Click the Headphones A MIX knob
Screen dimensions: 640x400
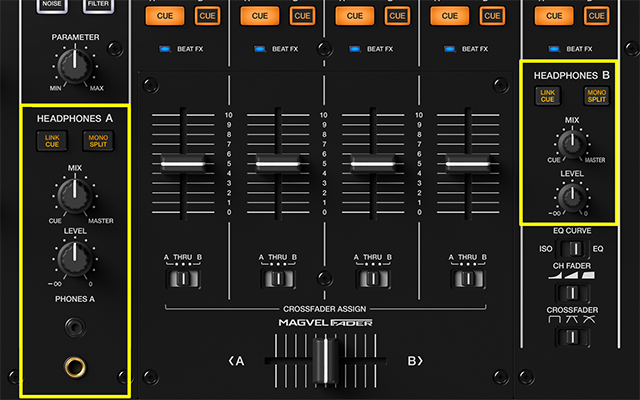[70, 193]
